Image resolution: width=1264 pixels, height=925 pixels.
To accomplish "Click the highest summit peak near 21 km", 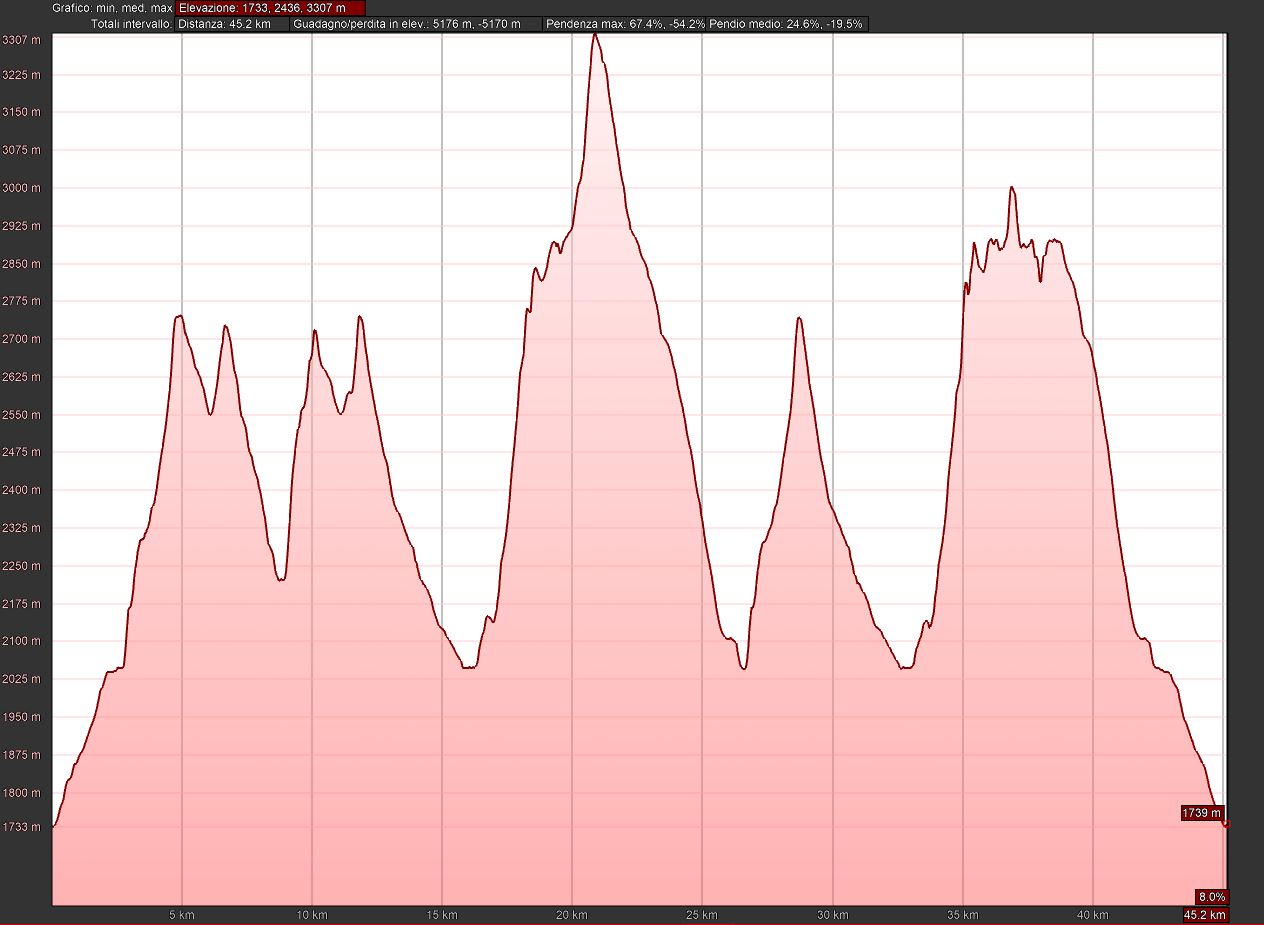I will click(595, 35).
